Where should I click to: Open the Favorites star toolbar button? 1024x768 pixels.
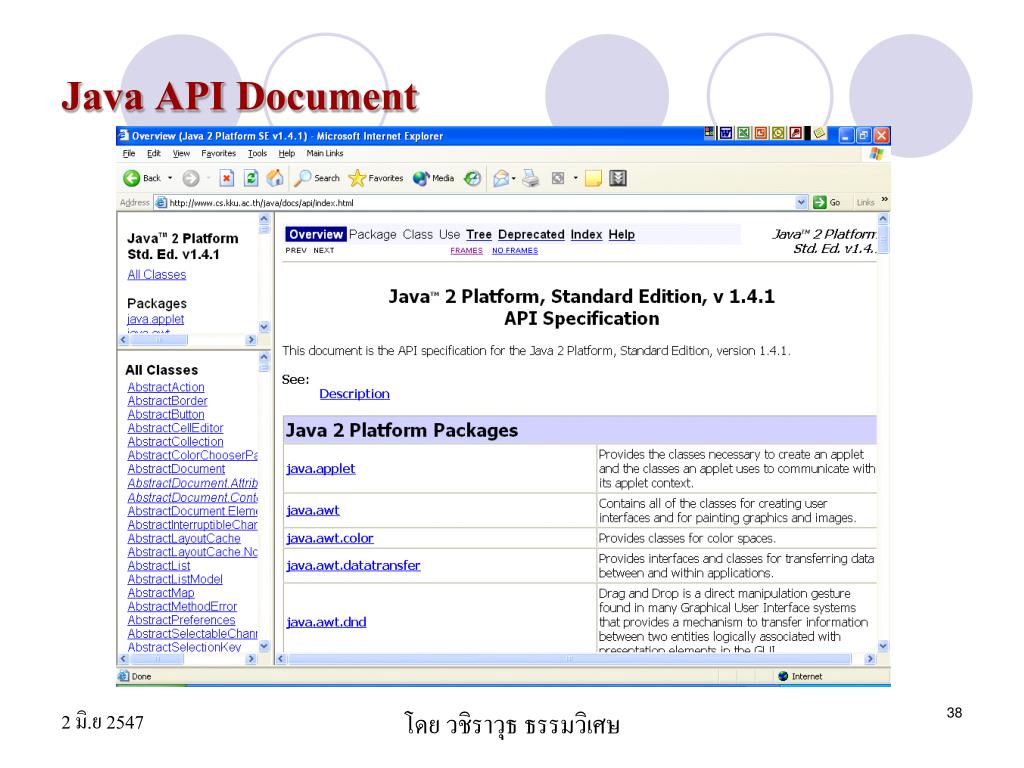click(x=376, y=178)
